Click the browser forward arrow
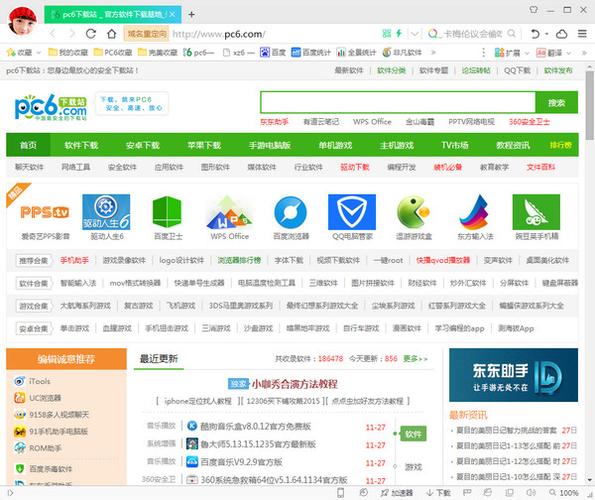 (x=72, y=34)
